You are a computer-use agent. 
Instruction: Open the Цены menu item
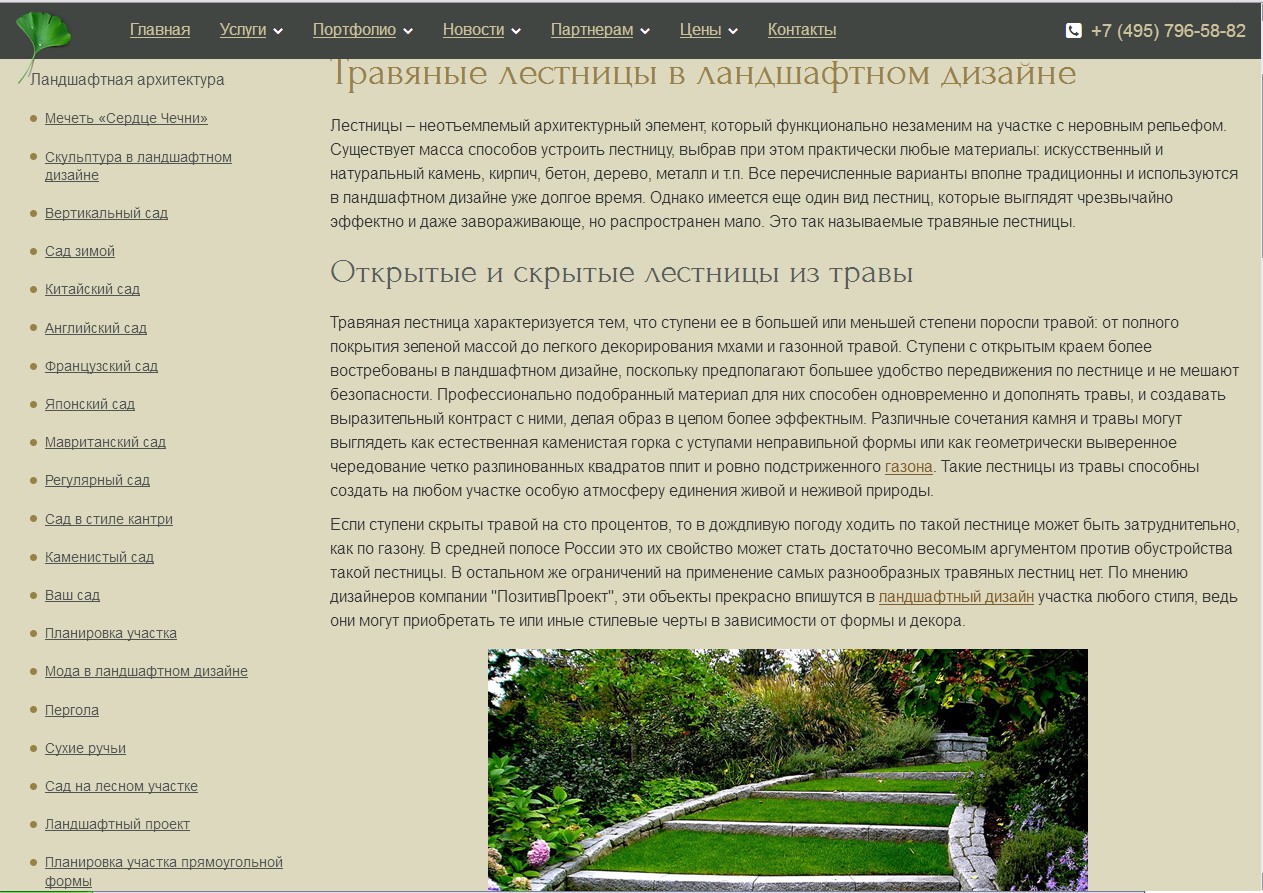tap(700, 30)
